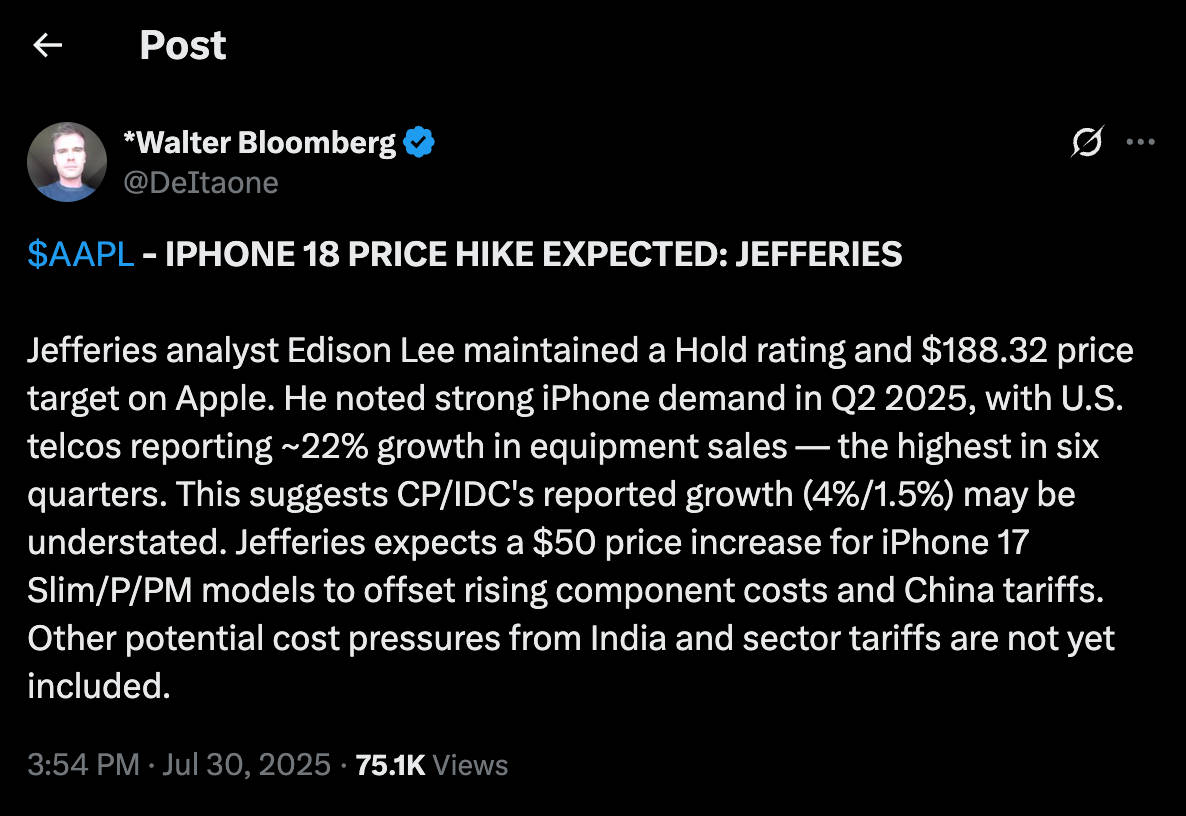Click the $AAPL cashtag link
The width and height of the screenshot is (1186, 816).
point(80,255)
